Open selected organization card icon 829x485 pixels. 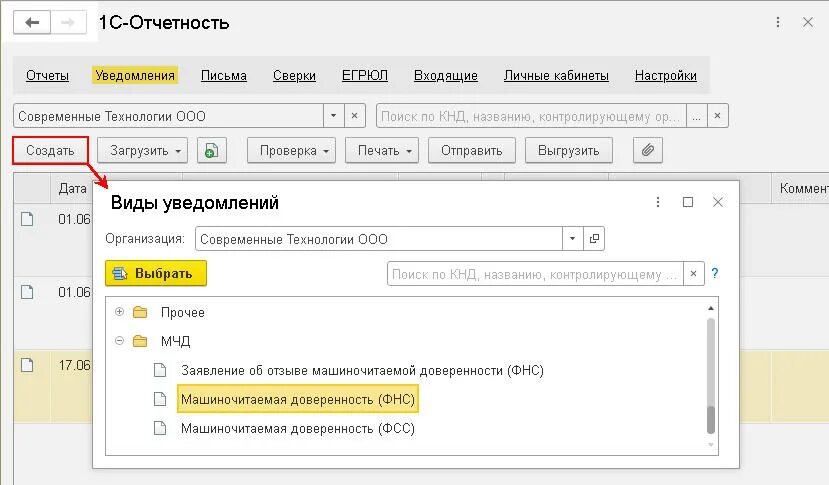[x=594, y=239]
